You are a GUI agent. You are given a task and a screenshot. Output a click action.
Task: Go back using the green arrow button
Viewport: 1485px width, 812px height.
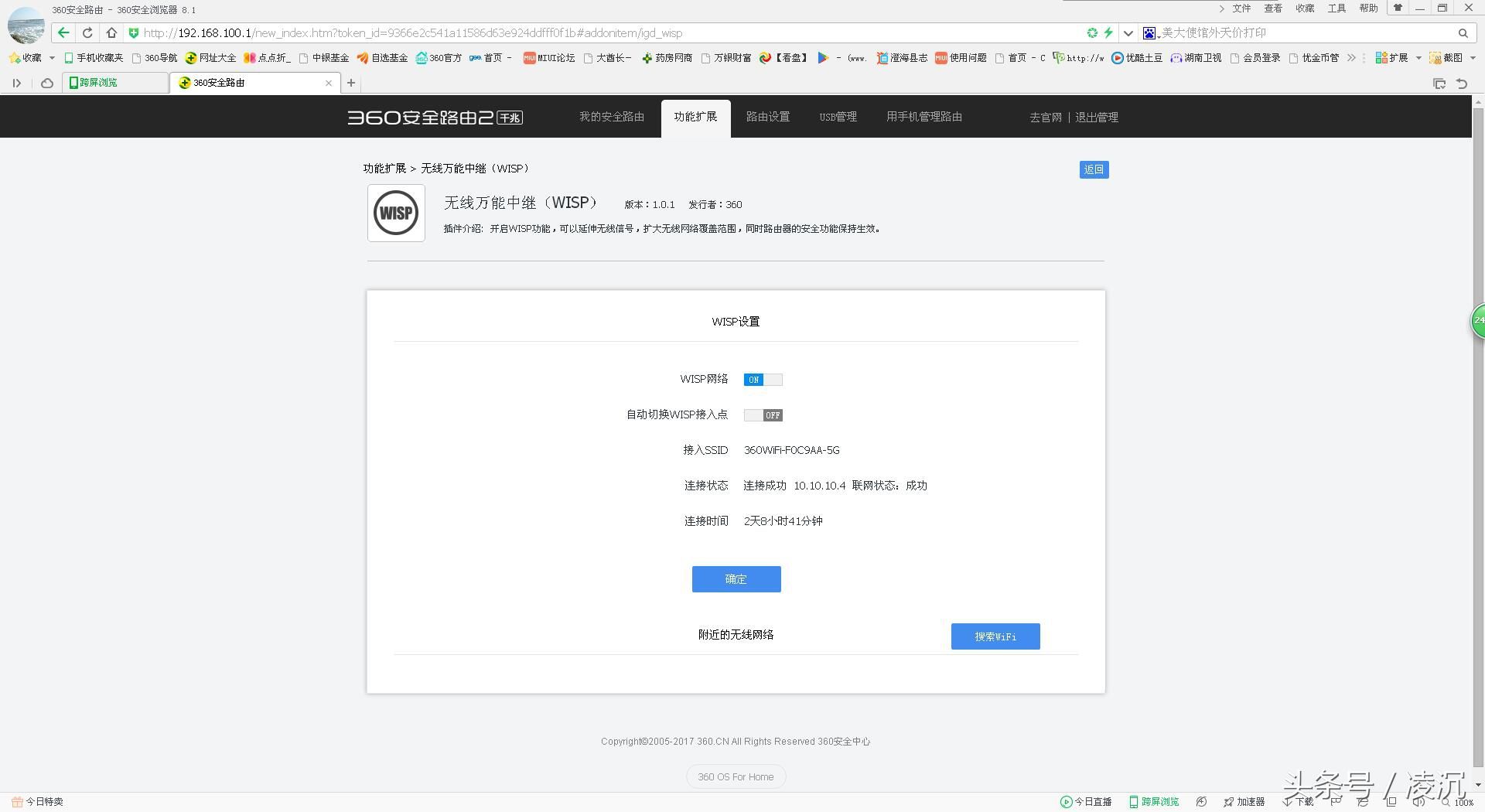(x=63, y=32)
